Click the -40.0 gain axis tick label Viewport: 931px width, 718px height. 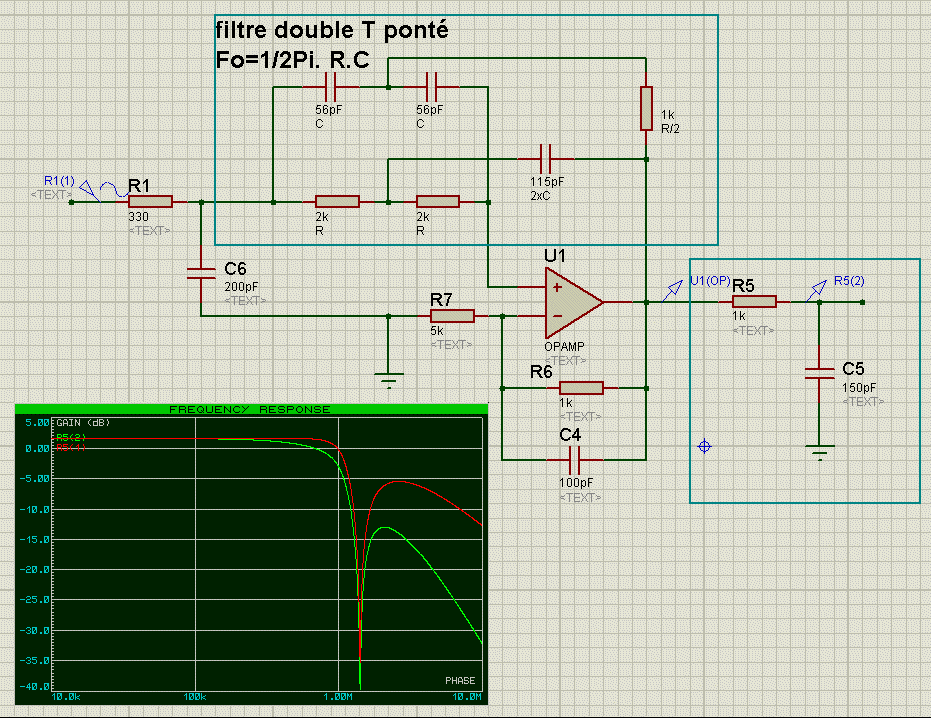coord(34,687)
